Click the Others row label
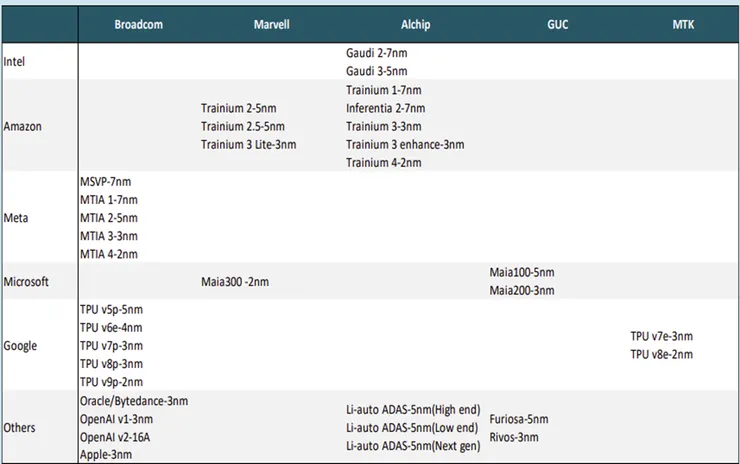The width and height of the screenshot is (740, 464). (21, 428)
